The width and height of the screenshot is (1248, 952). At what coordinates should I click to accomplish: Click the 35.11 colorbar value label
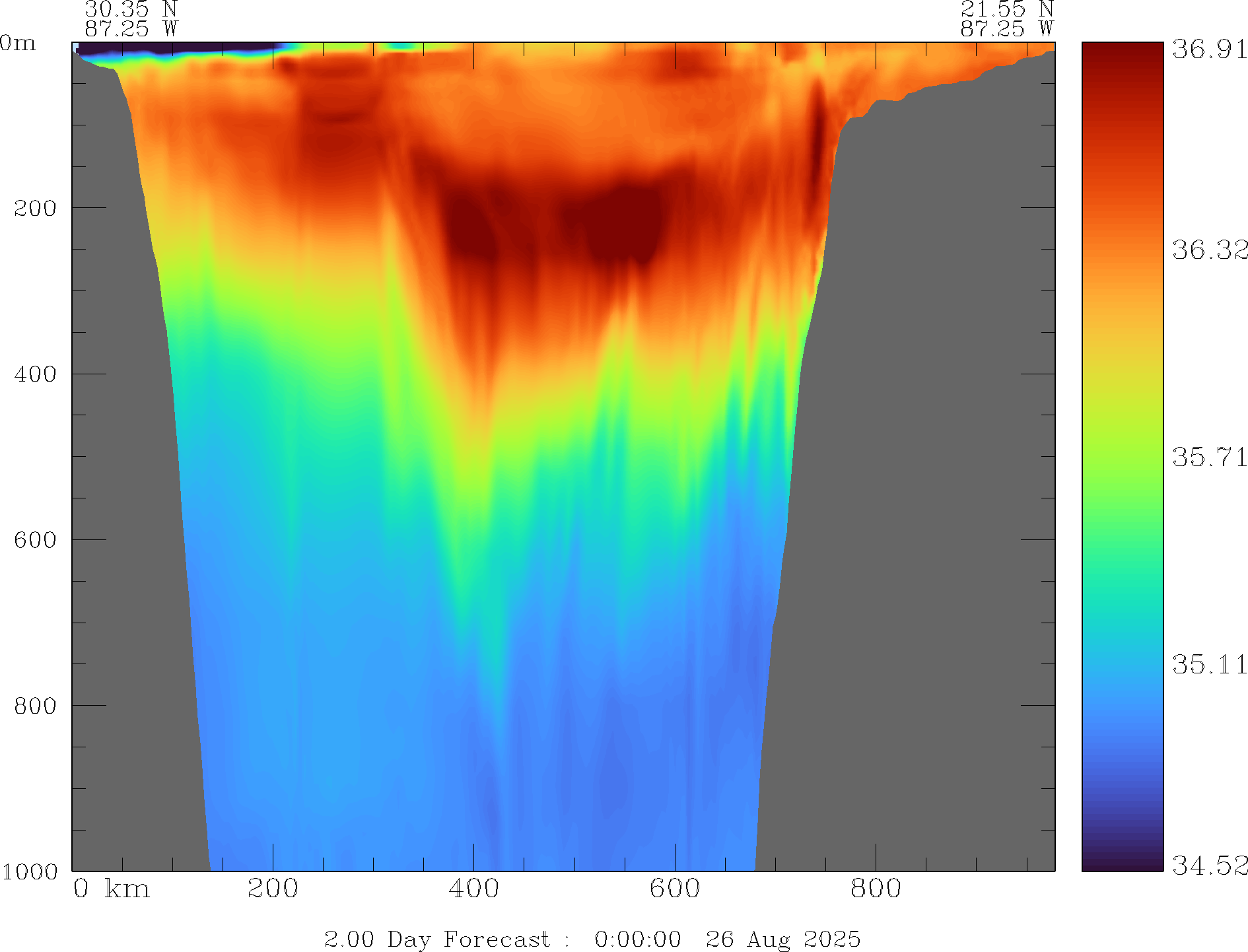point(1209,664)
